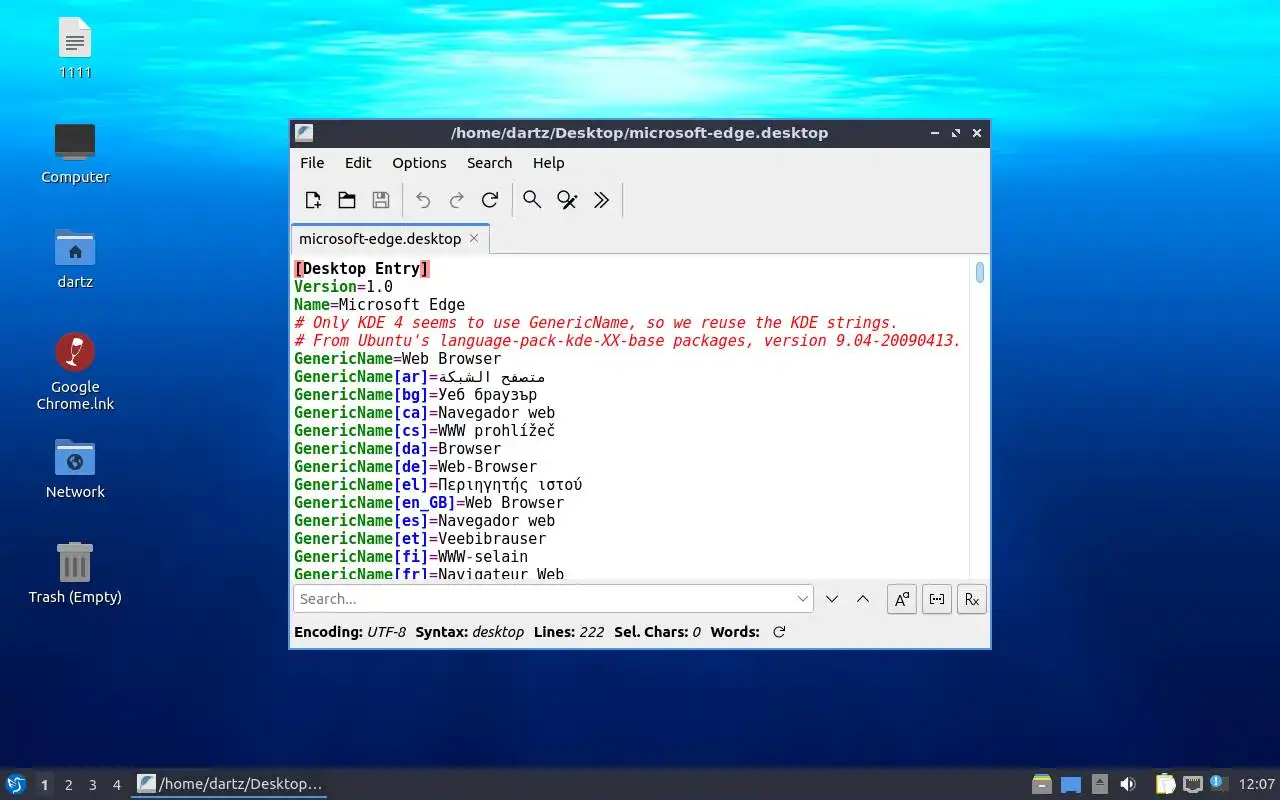The width and height of the screenshot is (1280, 800).
Task: Click the Undo arrow in toolbar
Action: coord(423,200)
